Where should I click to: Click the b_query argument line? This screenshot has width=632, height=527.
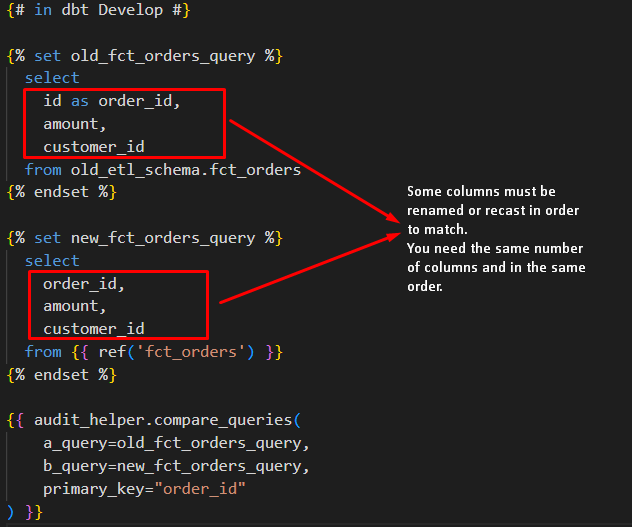click(x=176, y=466)
